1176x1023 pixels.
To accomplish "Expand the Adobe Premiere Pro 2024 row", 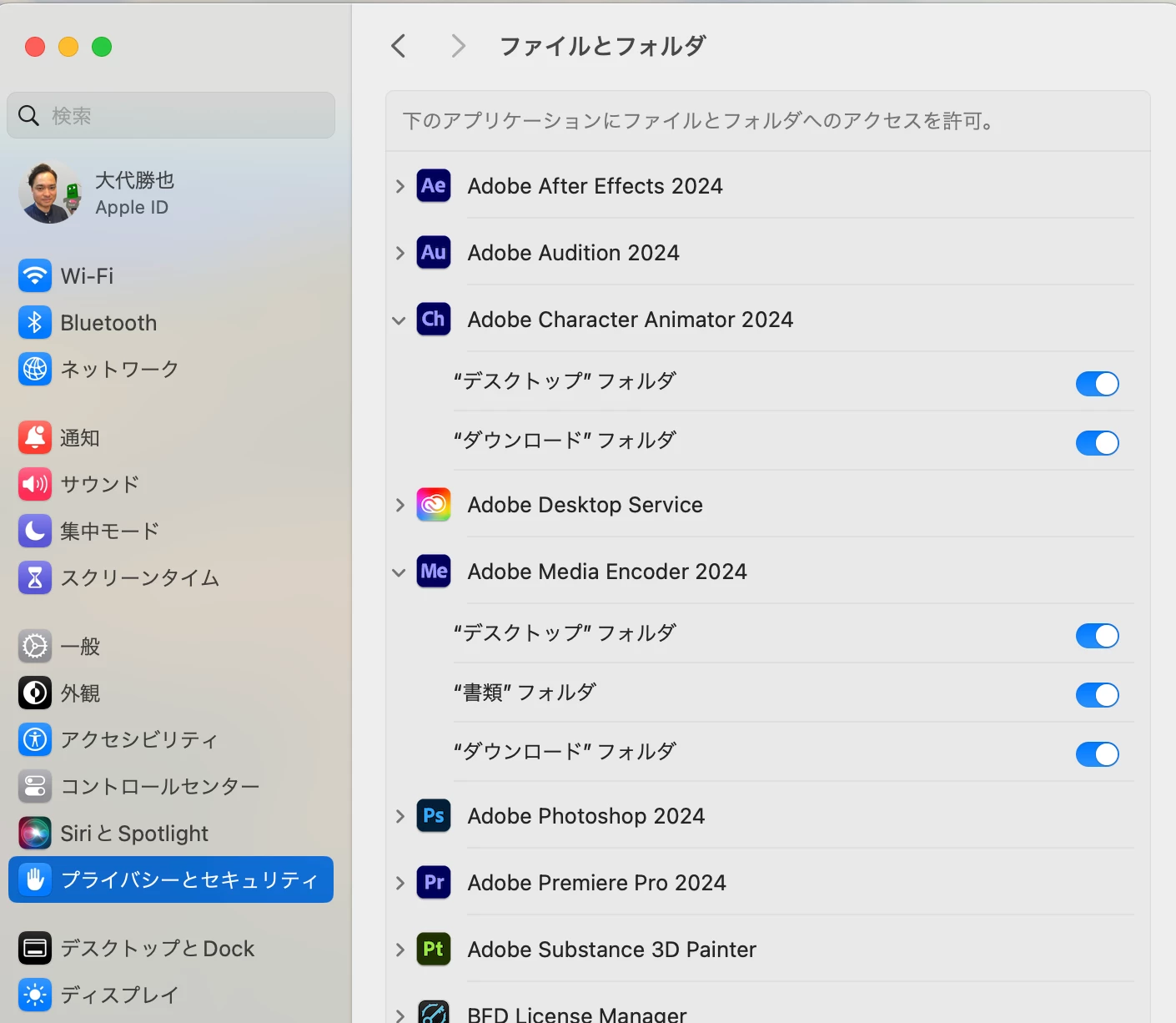I will coord(400,883).
